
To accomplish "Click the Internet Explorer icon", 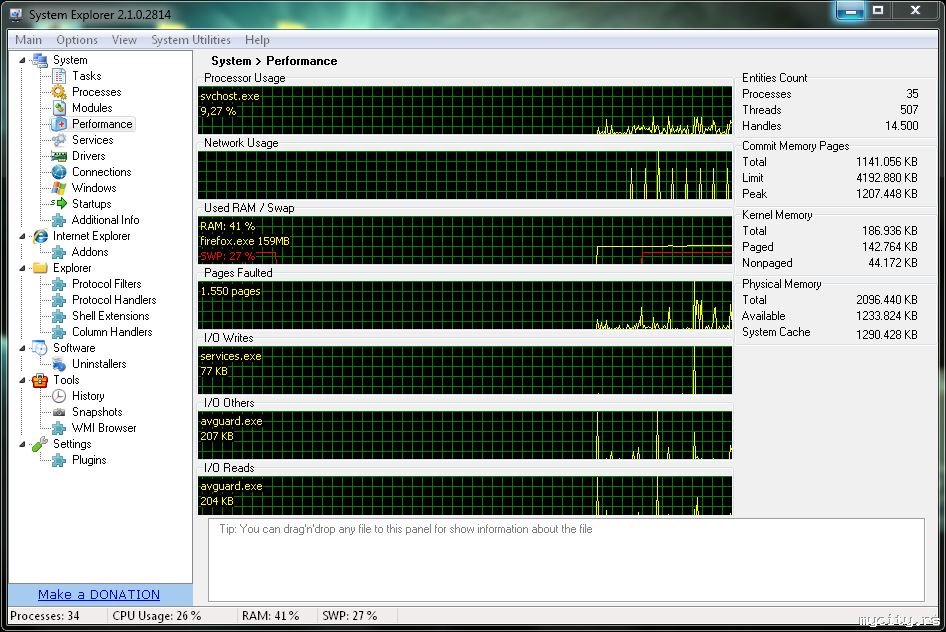I will (40, 236).
